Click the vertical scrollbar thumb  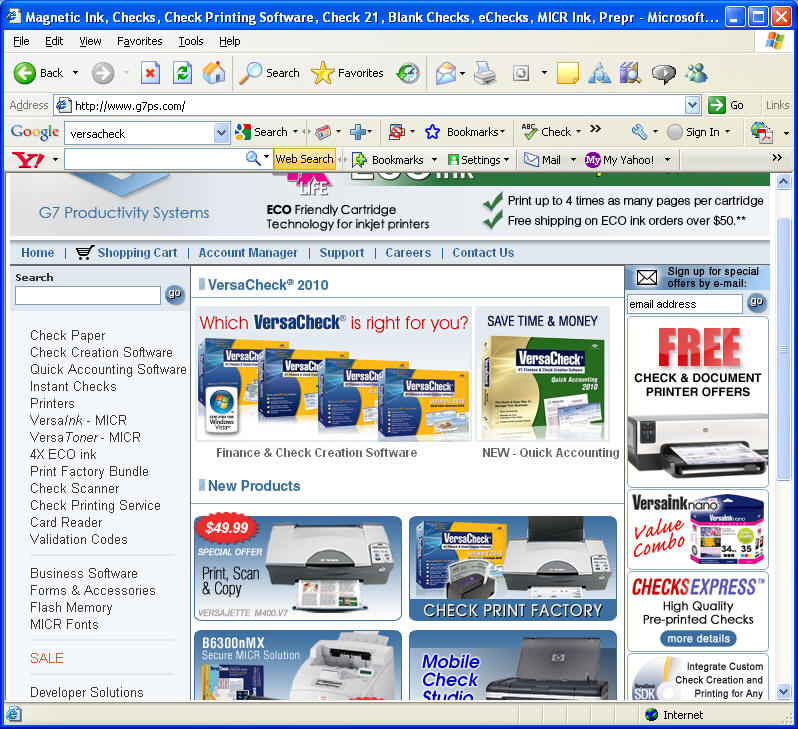(783, 349)
